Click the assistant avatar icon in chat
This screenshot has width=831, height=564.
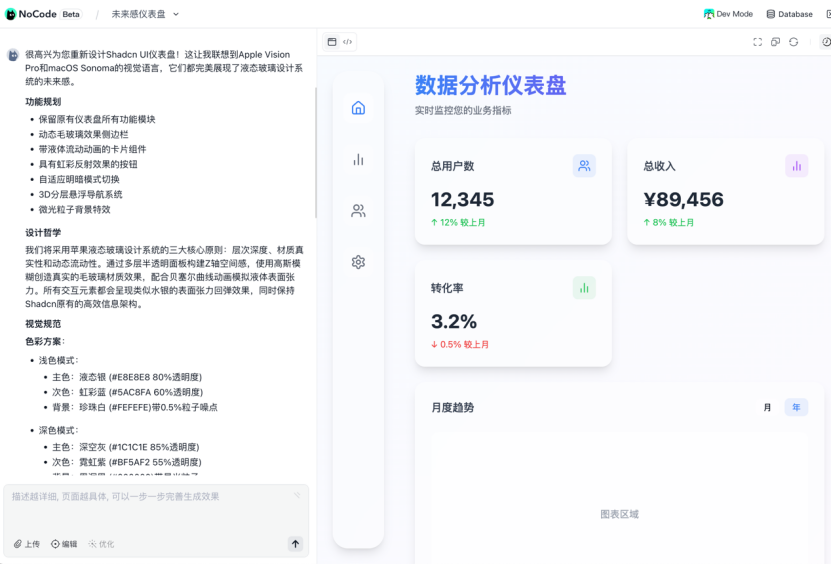[13, 55]
